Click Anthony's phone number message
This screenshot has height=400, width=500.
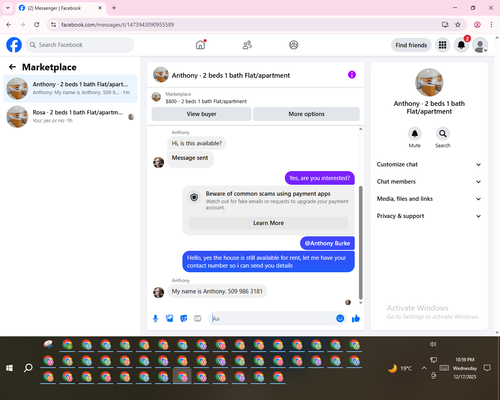click(217, 291)
